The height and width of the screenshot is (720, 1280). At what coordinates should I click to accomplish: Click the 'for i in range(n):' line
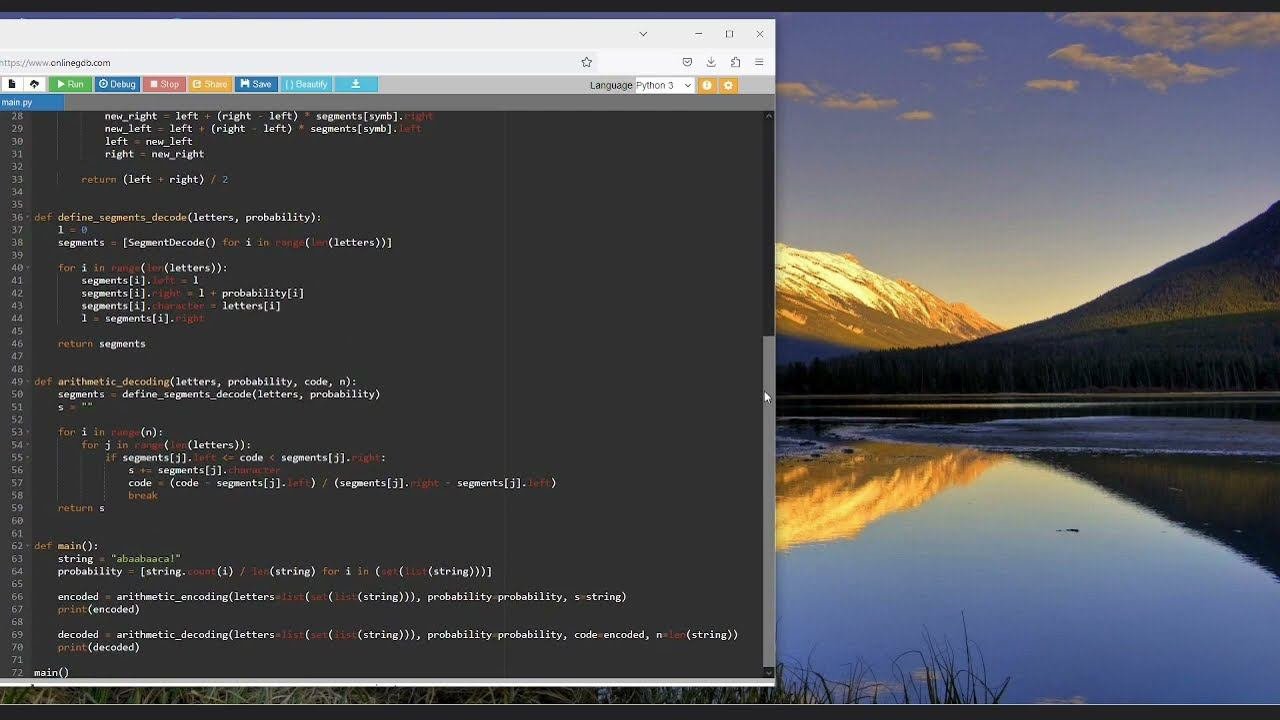[110, 432]
